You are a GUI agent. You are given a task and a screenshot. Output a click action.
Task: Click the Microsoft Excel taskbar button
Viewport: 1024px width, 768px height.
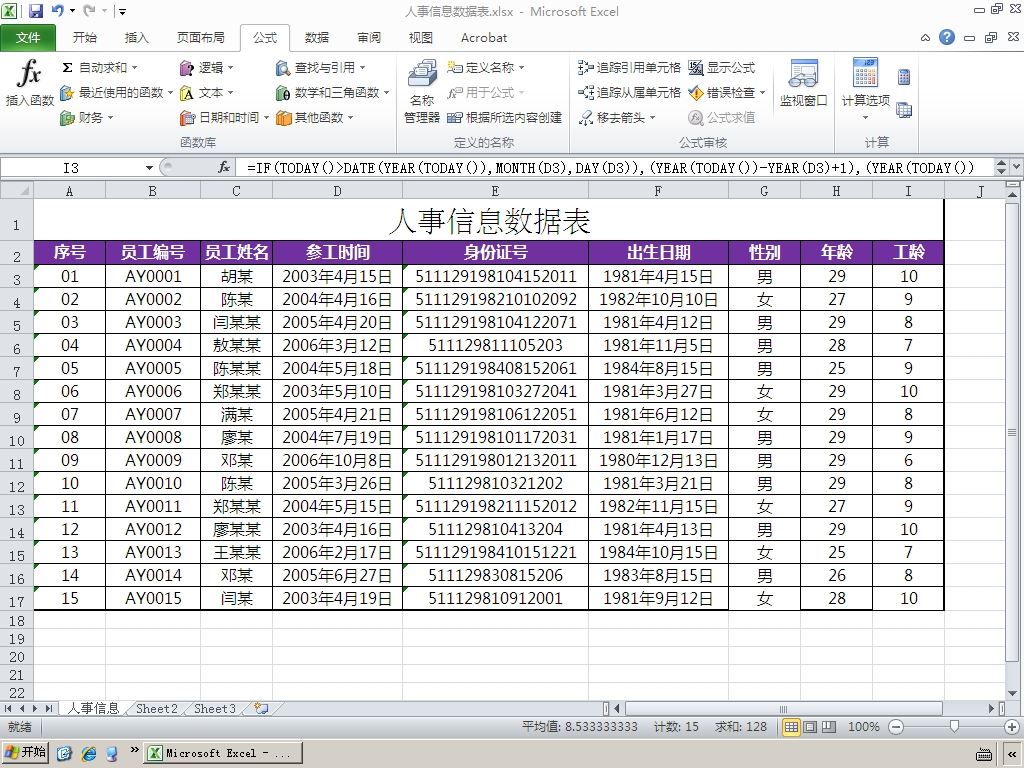coord(223,753)
